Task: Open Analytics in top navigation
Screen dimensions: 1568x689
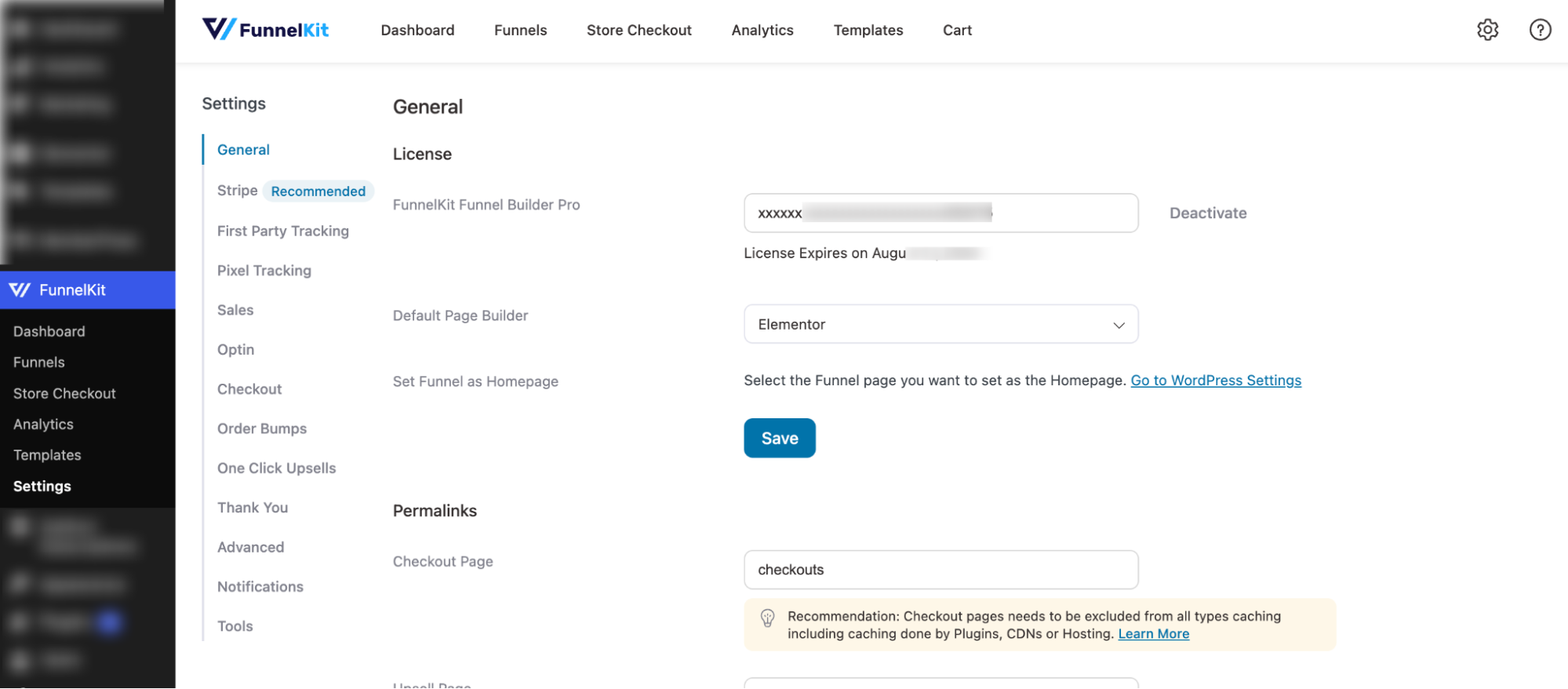Action: click(x=762, y=31)
